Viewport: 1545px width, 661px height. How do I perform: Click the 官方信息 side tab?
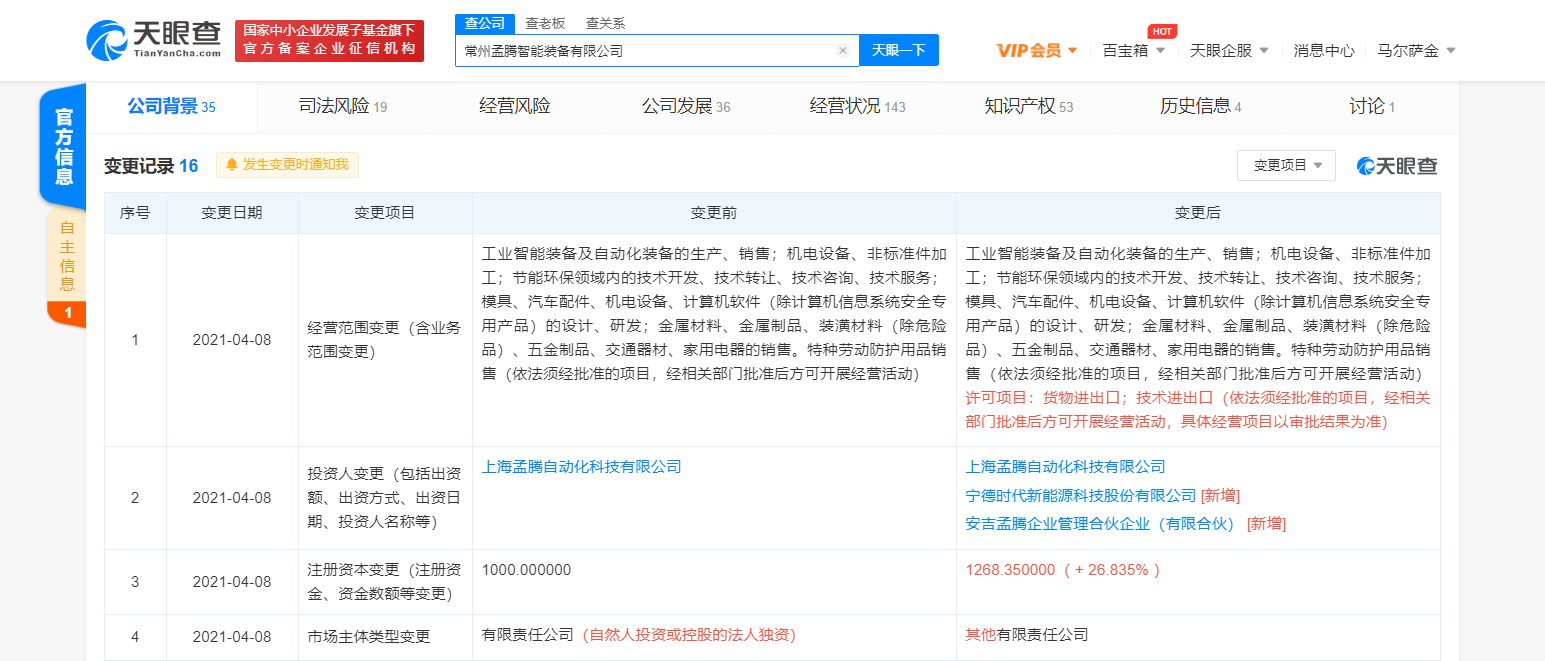(x=64, y=146)
